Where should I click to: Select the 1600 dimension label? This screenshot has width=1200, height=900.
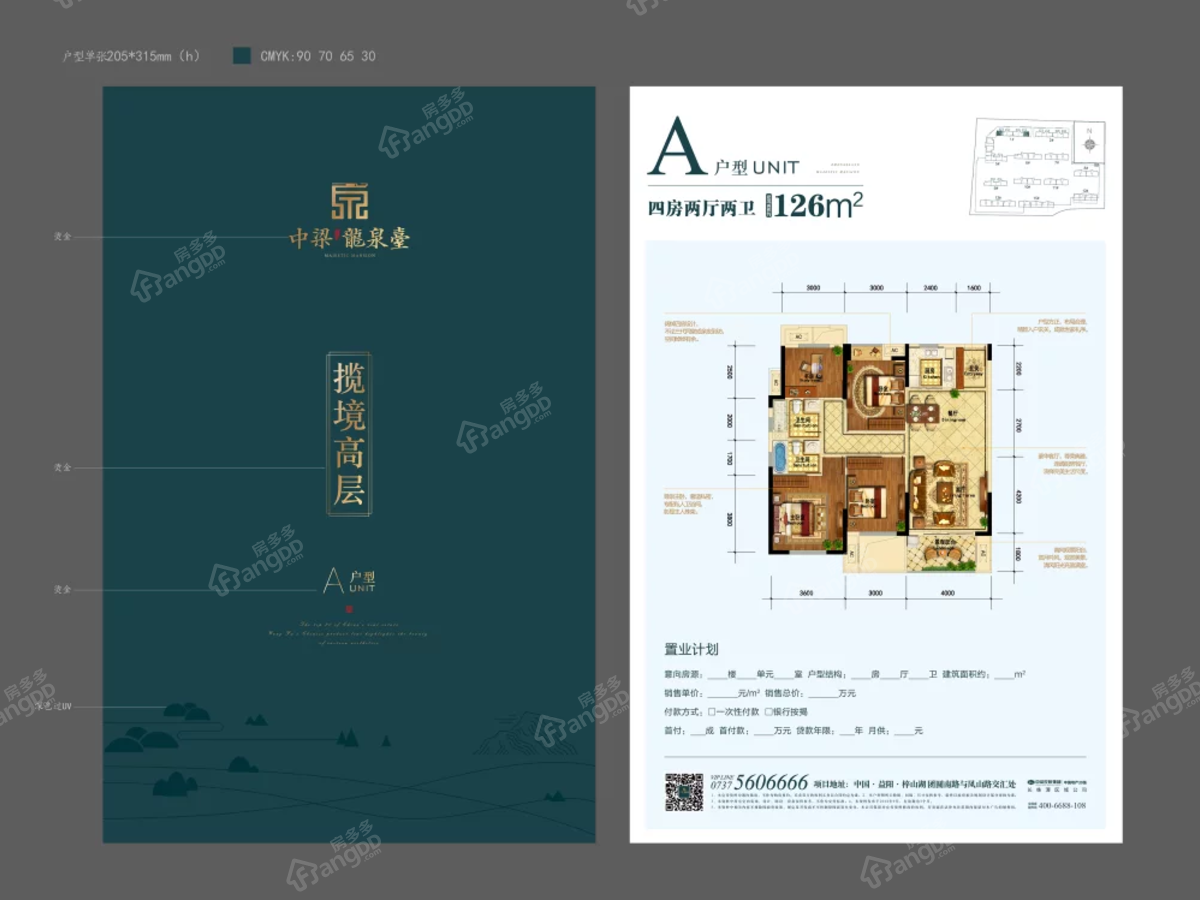click(x=974, y=288)
